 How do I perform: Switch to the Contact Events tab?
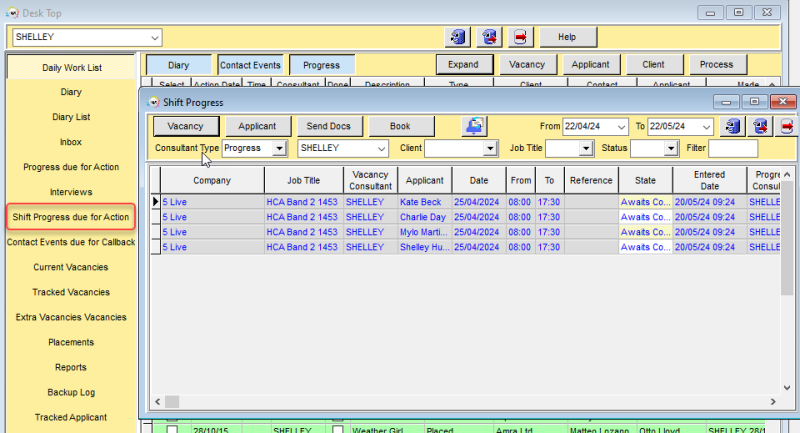[x=250, y=65]
